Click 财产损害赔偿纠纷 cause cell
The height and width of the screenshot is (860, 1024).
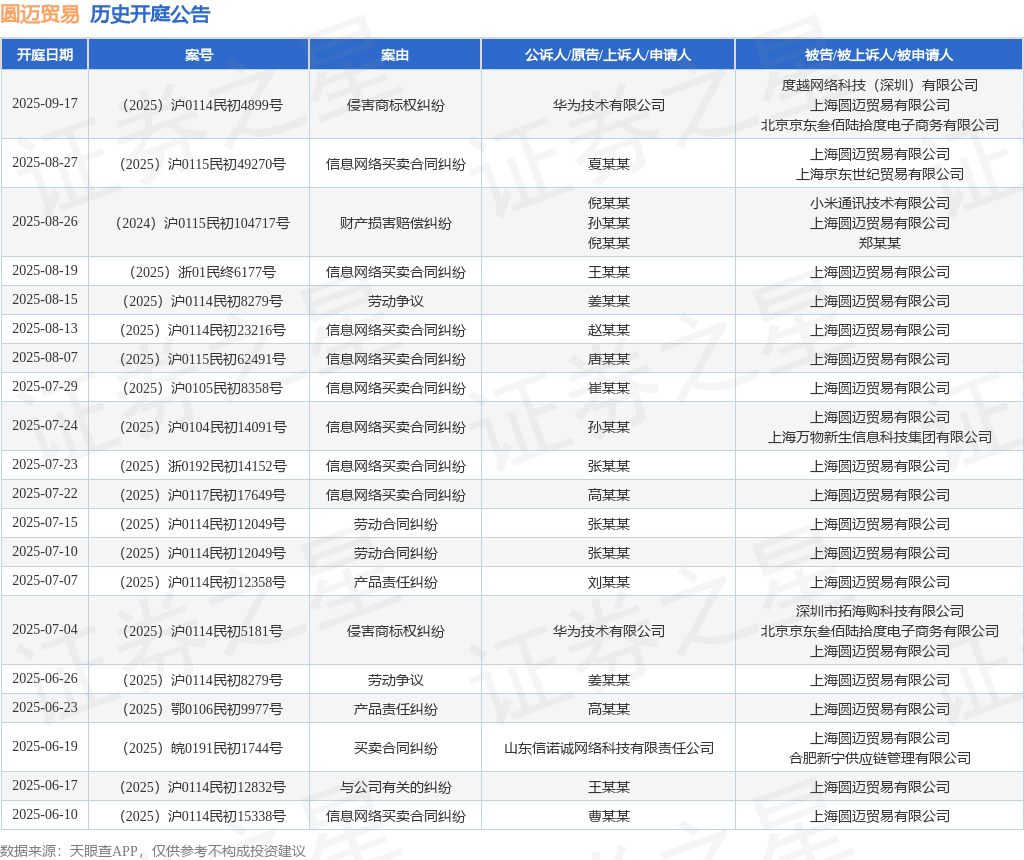coord(396,223)
